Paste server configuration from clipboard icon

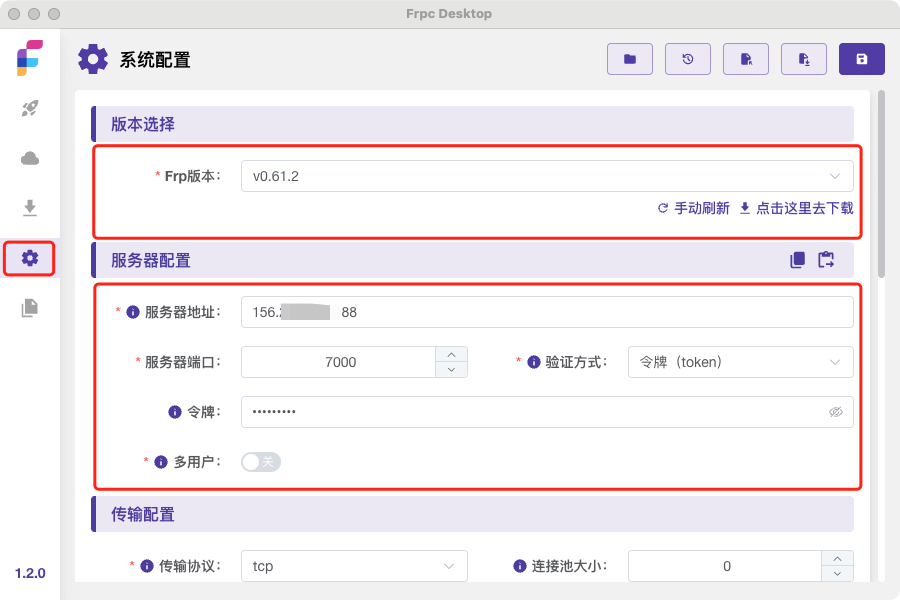(827, 260)
